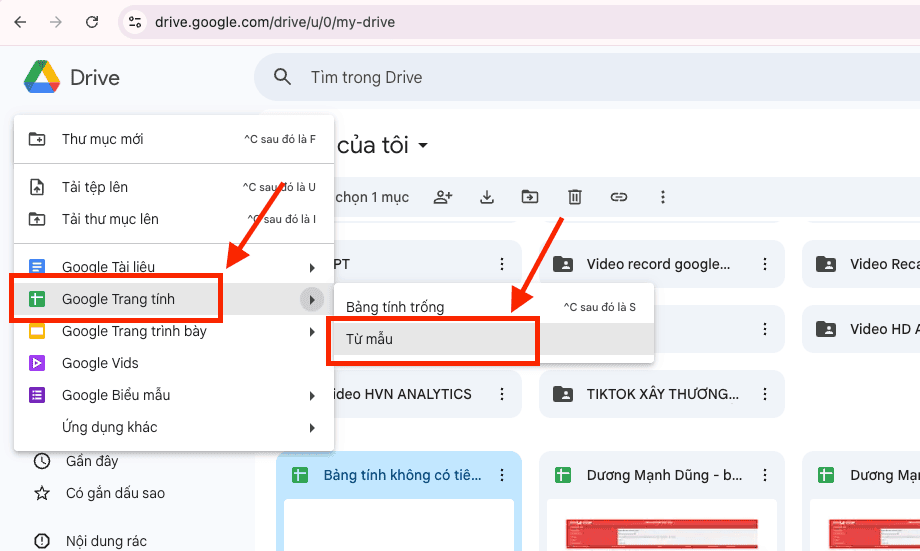Open options for the PT folder
This screenshot has height=551, width=920.
[x=502, y=264]
